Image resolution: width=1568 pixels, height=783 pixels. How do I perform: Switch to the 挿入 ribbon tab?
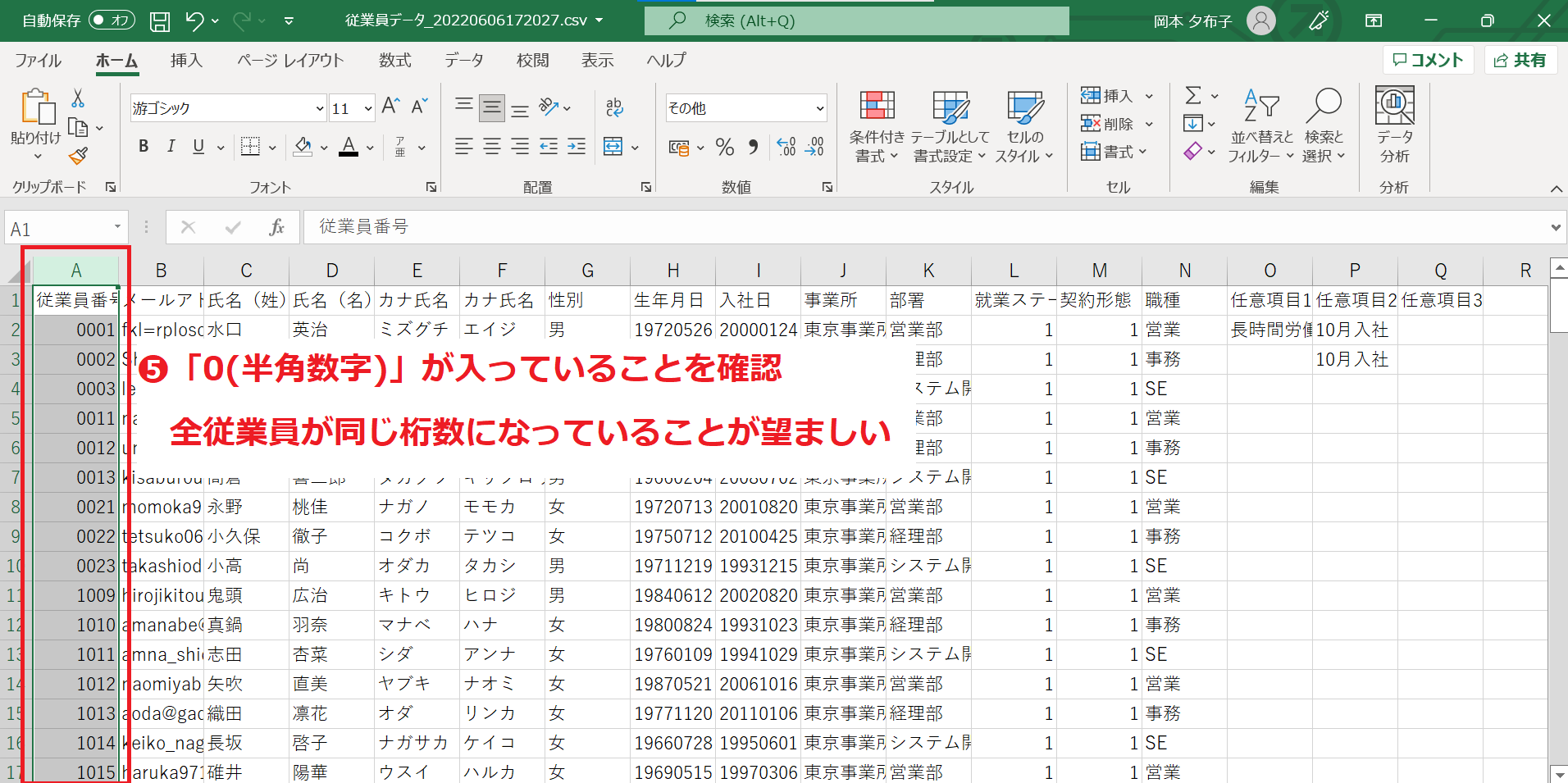pyautogui.click(x=186, y=60)
